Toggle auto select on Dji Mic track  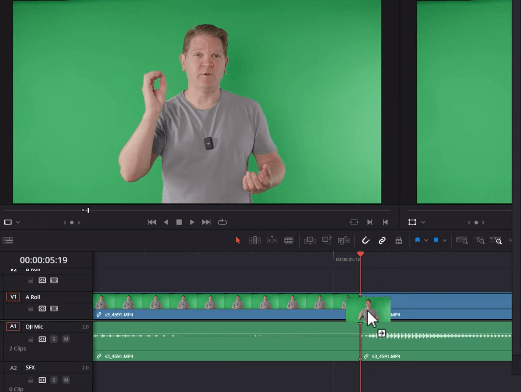coord(42,339)
